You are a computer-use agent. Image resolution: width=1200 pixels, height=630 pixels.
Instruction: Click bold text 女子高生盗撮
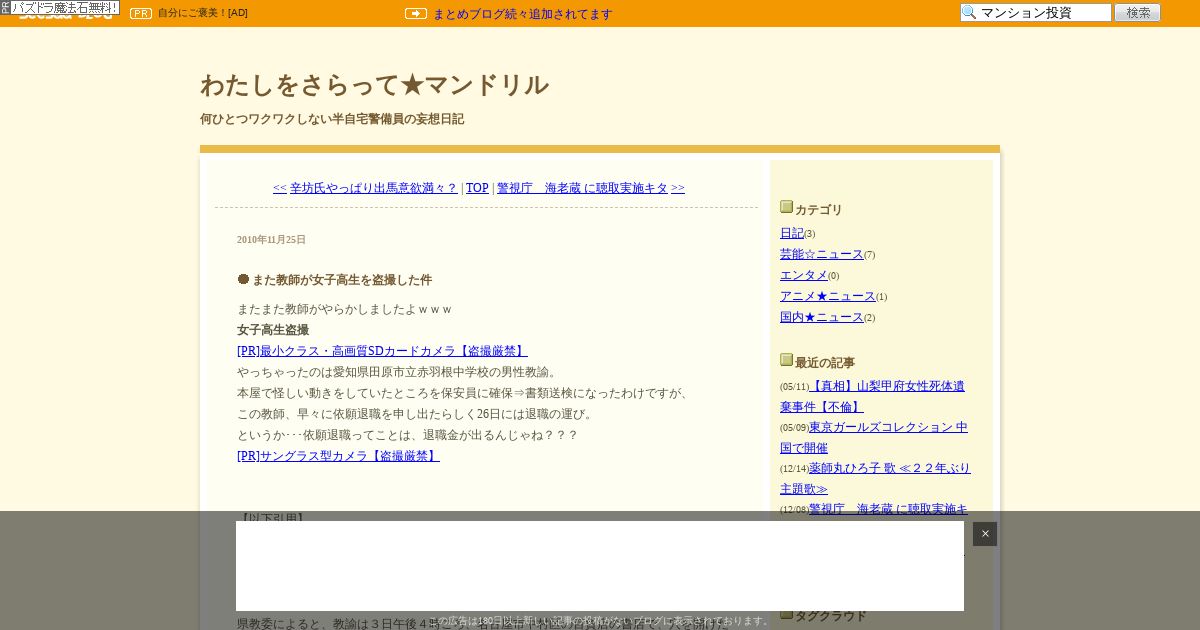coord(273,330)
